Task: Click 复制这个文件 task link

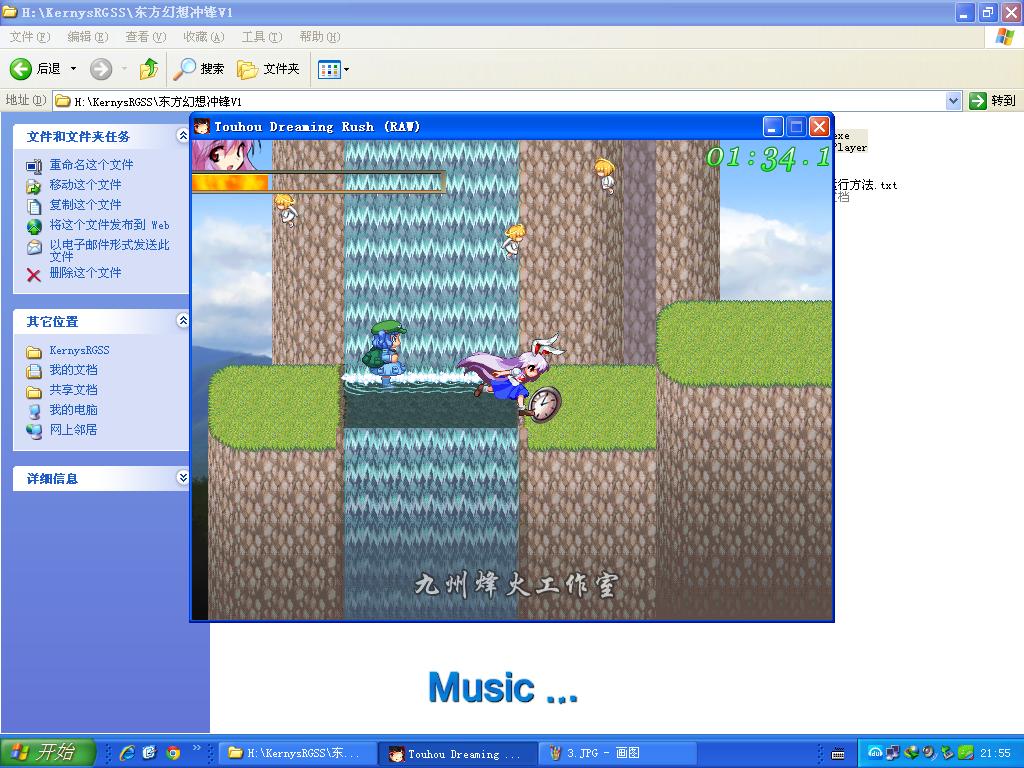Action: 86,204
